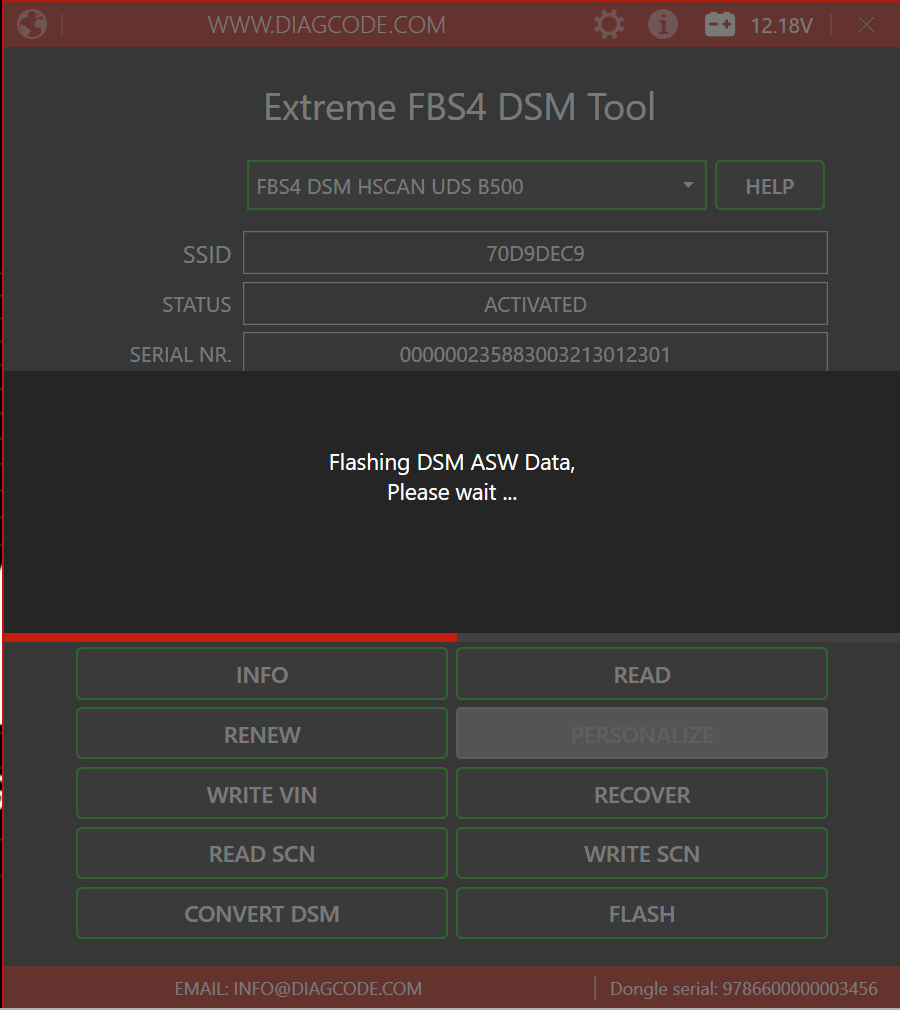Click the RECOVER button

(642, 794)
